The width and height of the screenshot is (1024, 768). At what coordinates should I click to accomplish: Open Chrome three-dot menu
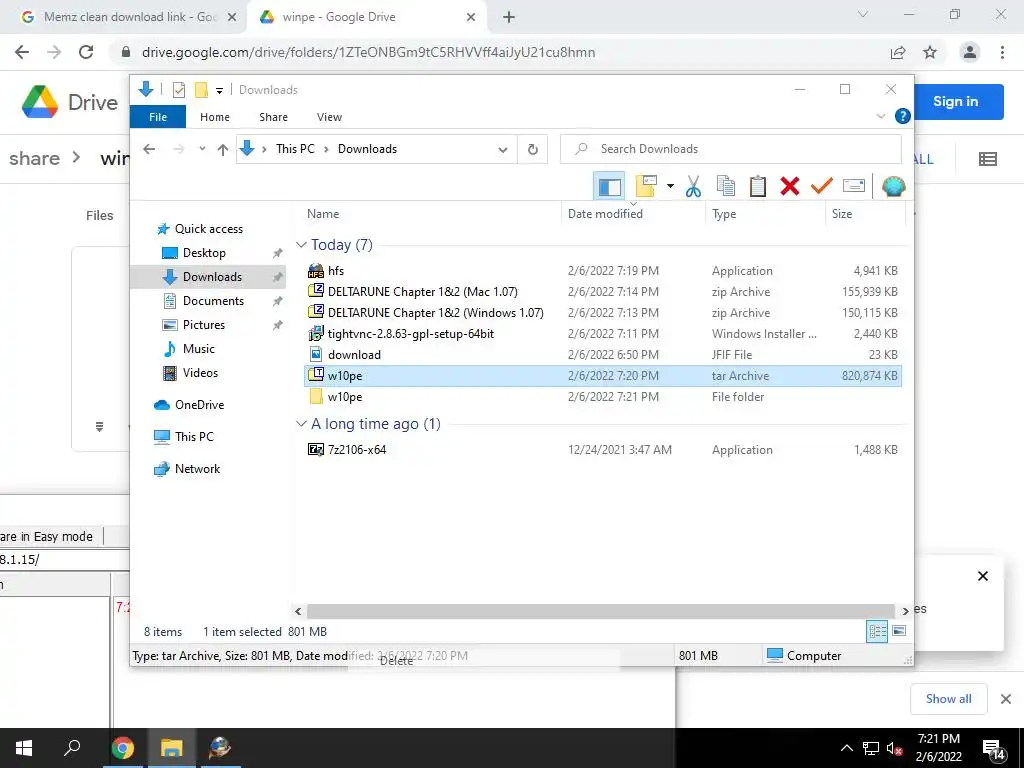point(1002,52)
